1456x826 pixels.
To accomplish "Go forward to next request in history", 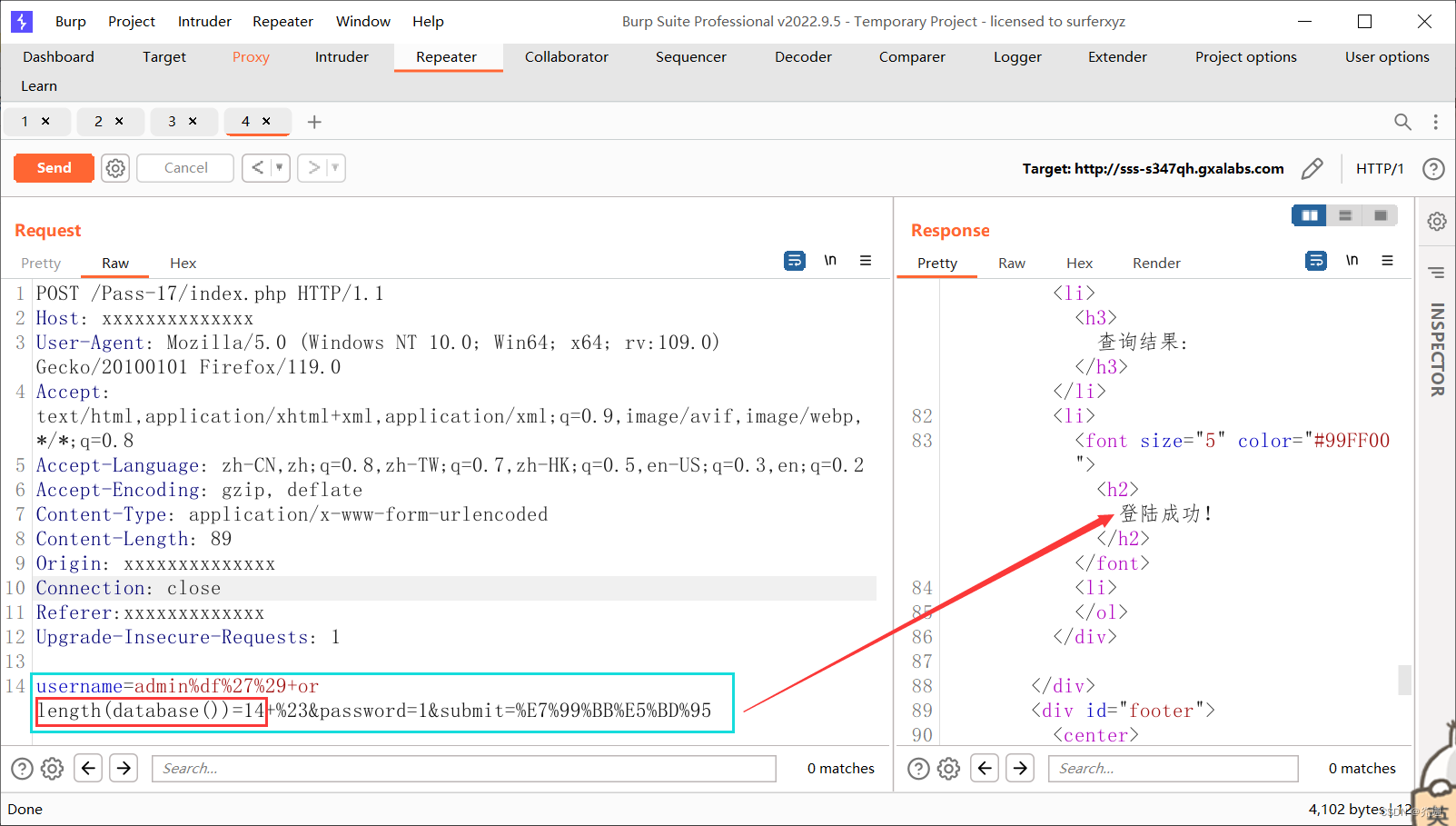I will (x=313, y=167).
